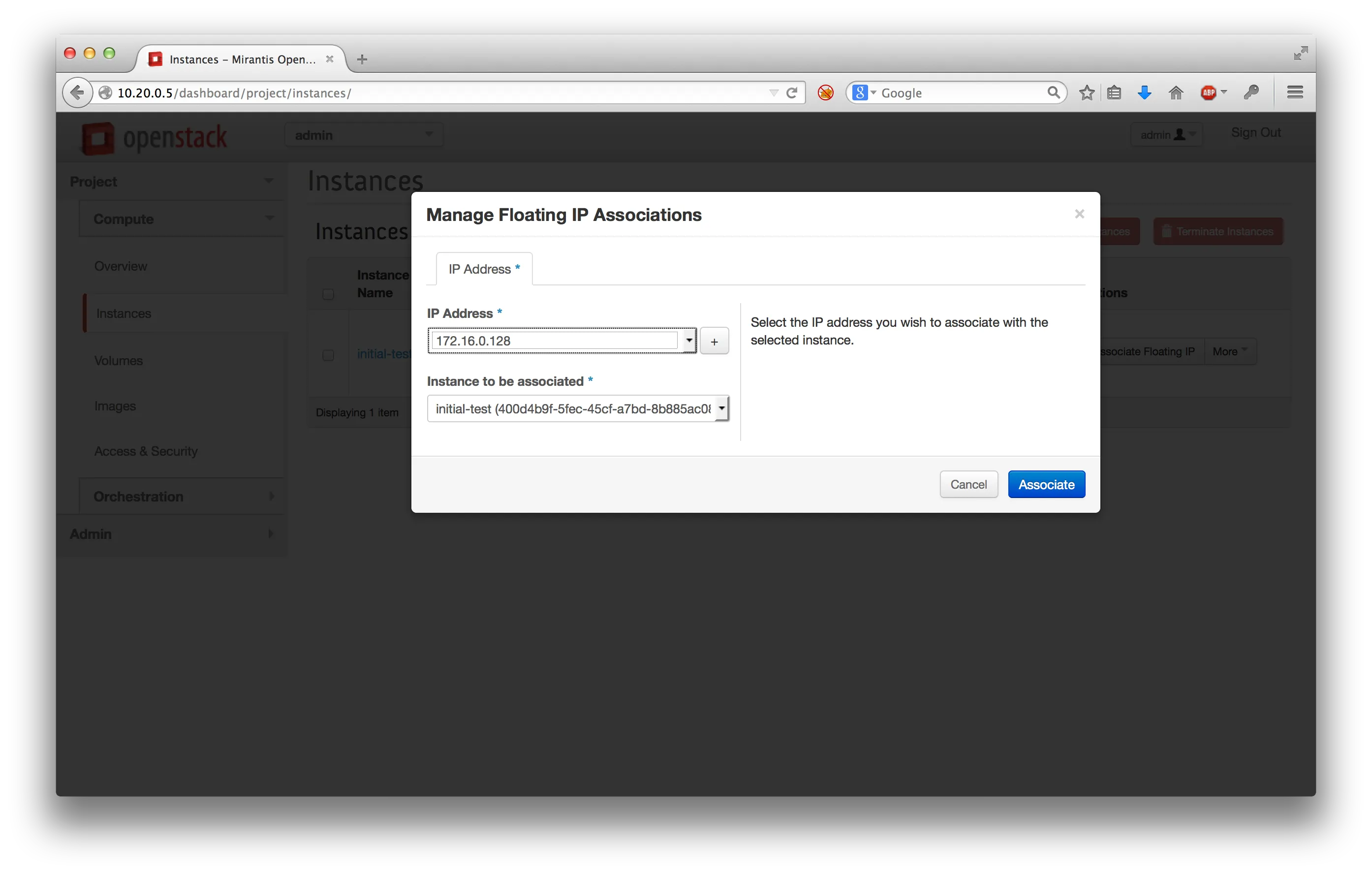Close the Instances browser tab
This screenshot has height=874, width=1372.
pyautogui.click(x=329, y=59)
